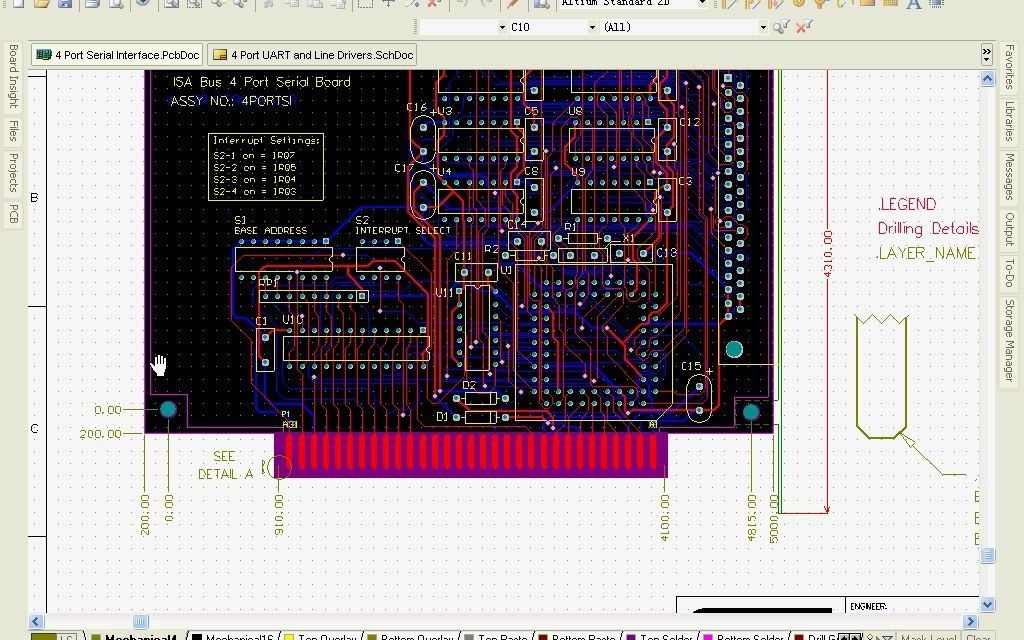Click the red X filter clear icon near (All)
1024x640 pixels.
pos(803,27)
